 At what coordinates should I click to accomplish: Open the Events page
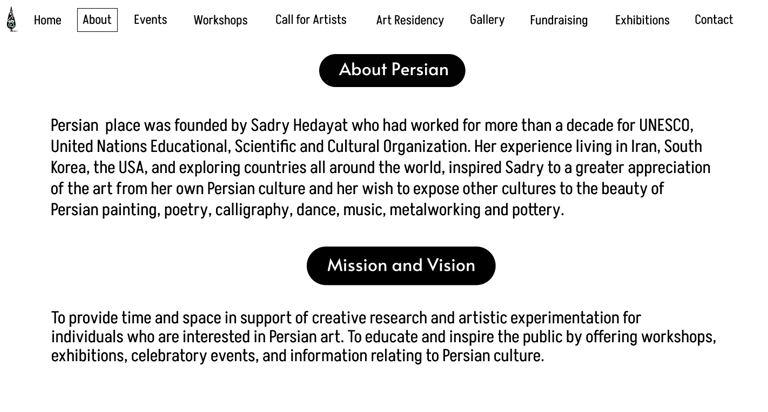150,20
